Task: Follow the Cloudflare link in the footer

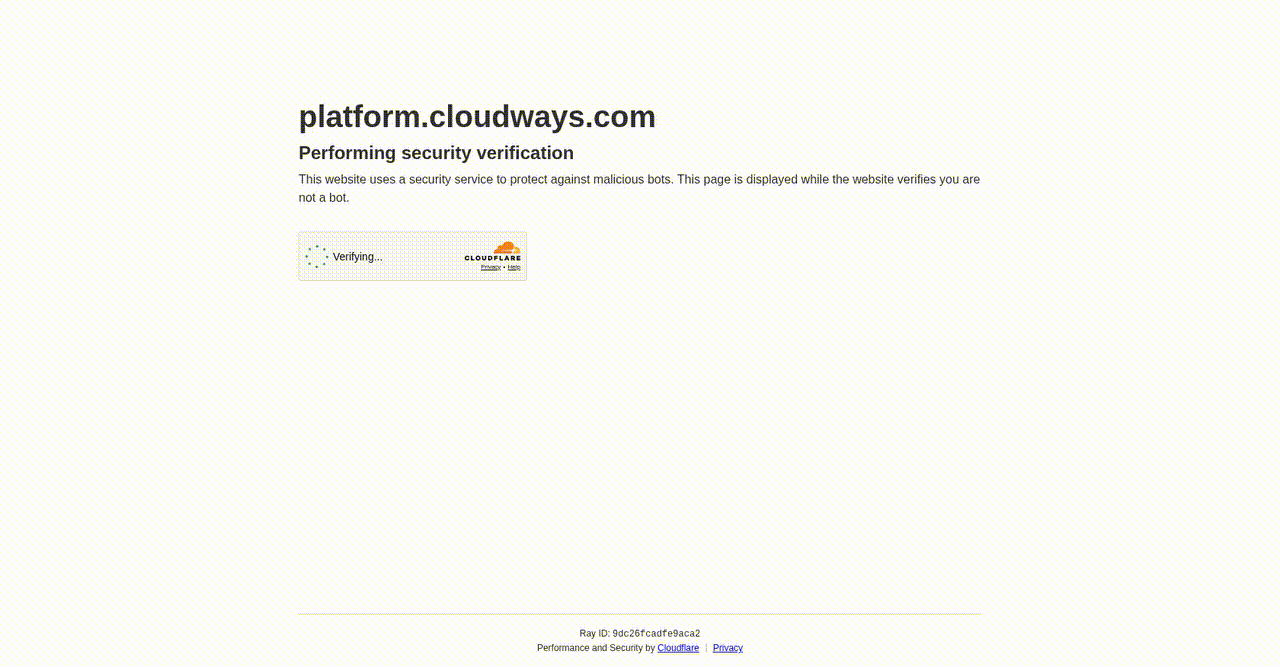Action: click(678, 648)
